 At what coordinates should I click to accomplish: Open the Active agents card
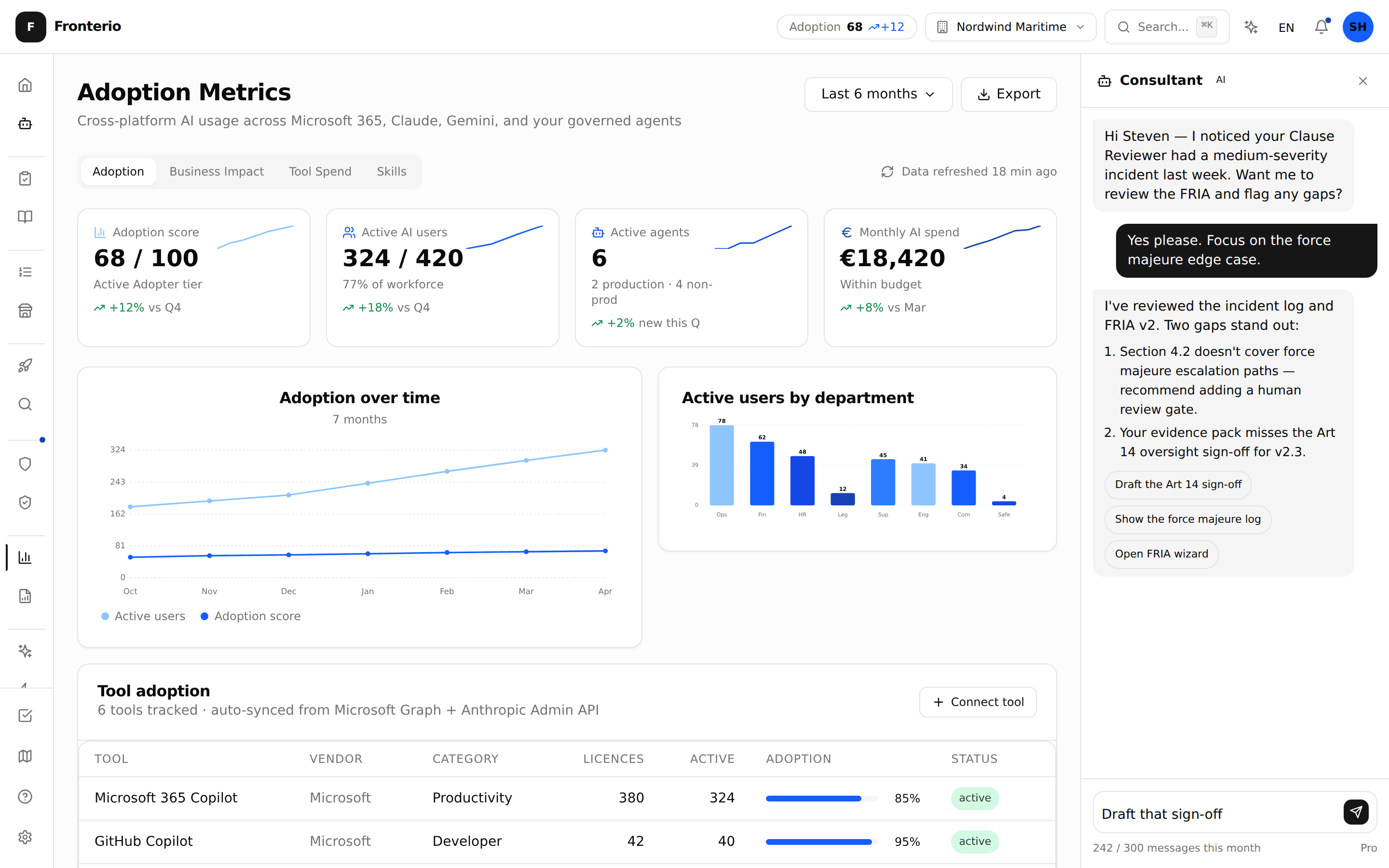[691, 278]
